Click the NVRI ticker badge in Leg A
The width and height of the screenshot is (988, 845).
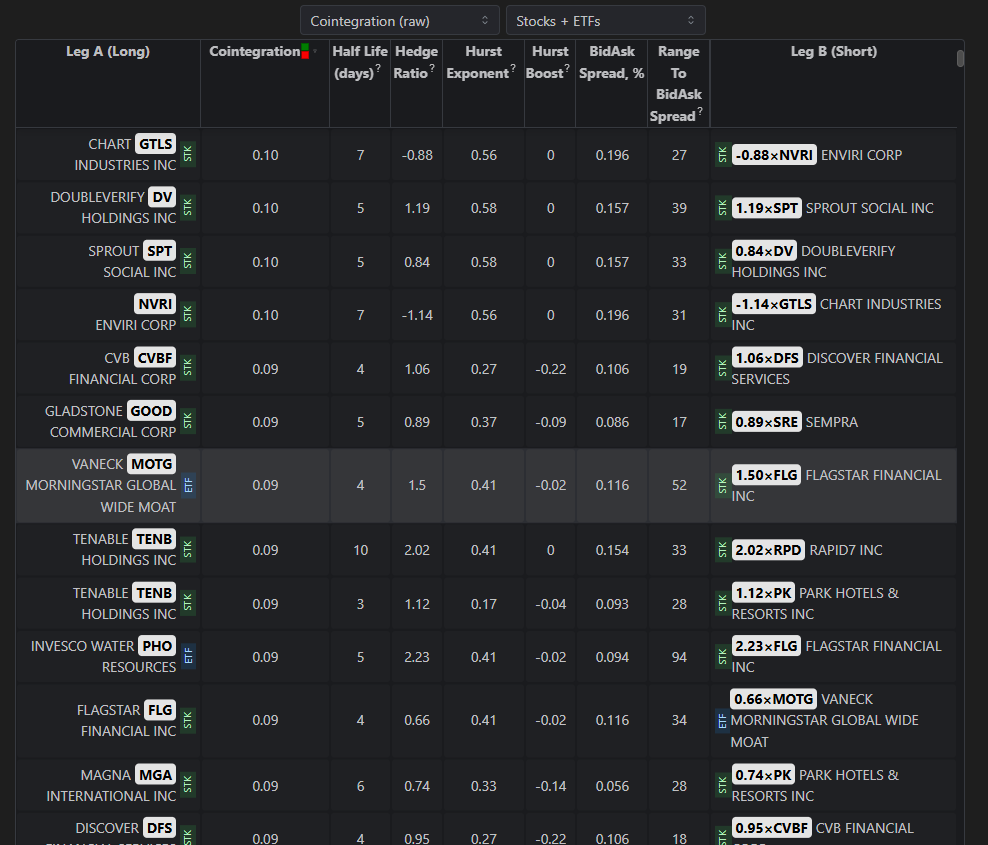(155, 304)
